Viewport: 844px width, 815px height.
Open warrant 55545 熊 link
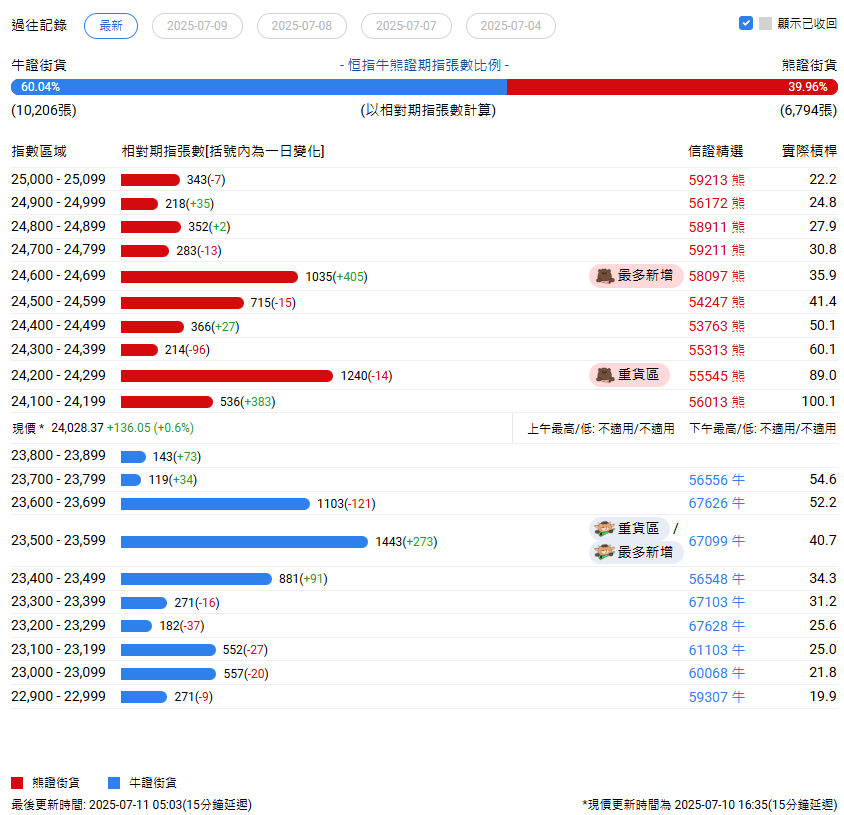[716, 376]
